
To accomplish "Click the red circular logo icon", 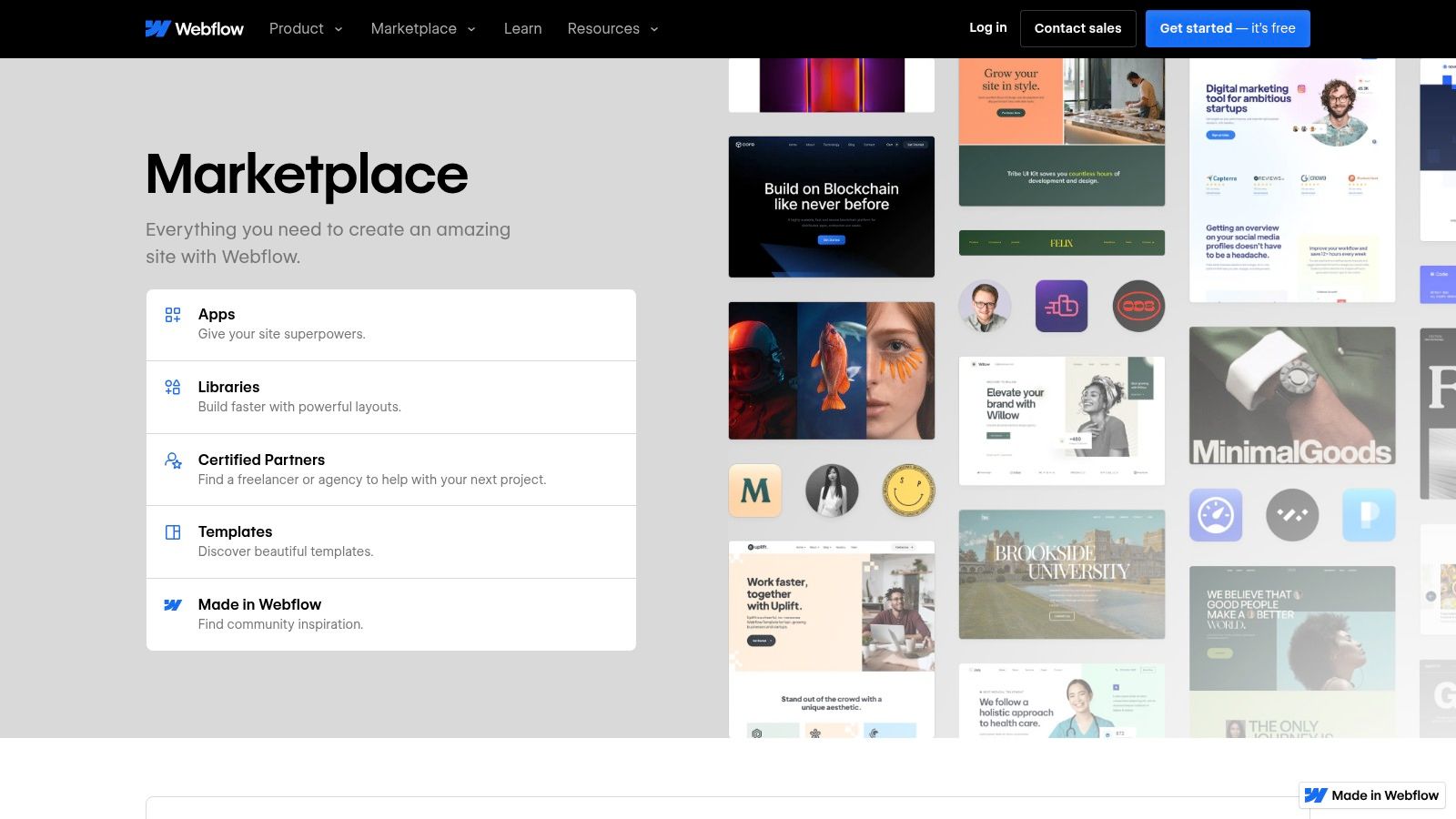I will pyautogui.click(x=1138, y=306).
